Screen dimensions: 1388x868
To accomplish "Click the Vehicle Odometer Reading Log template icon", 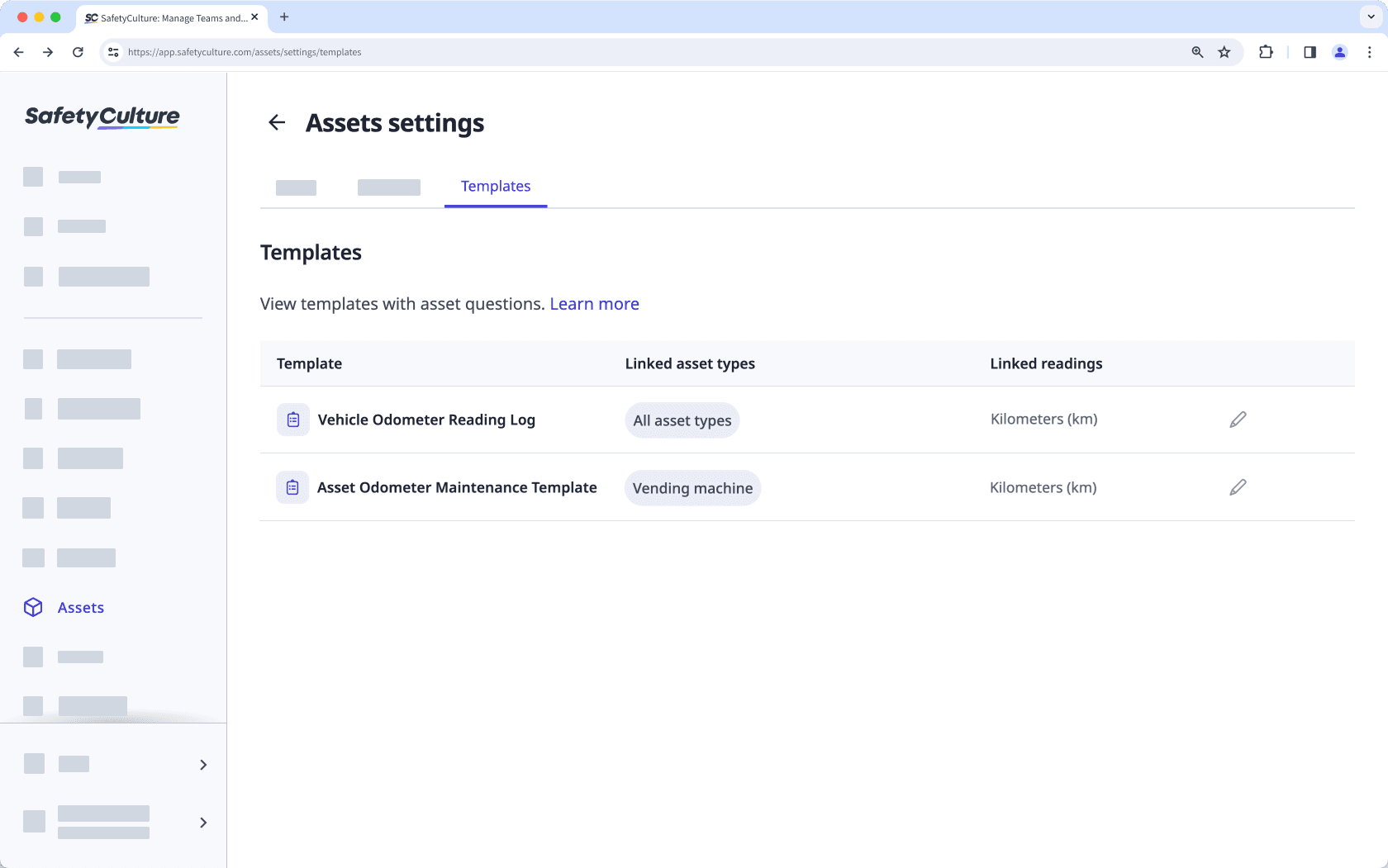I will pyautogui.click(x=292, y=420).
